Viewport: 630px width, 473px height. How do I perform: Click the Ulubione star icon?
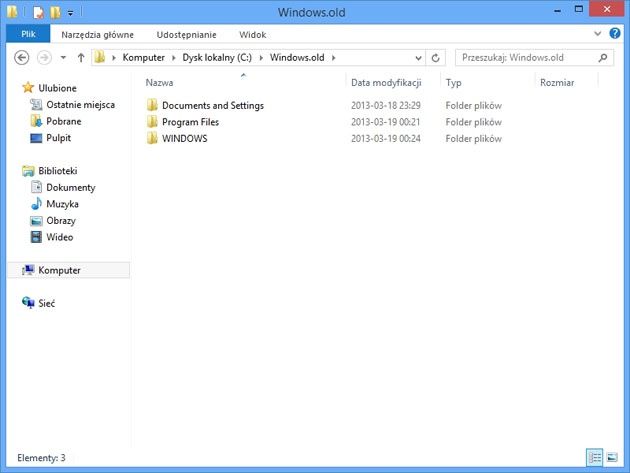28,88
